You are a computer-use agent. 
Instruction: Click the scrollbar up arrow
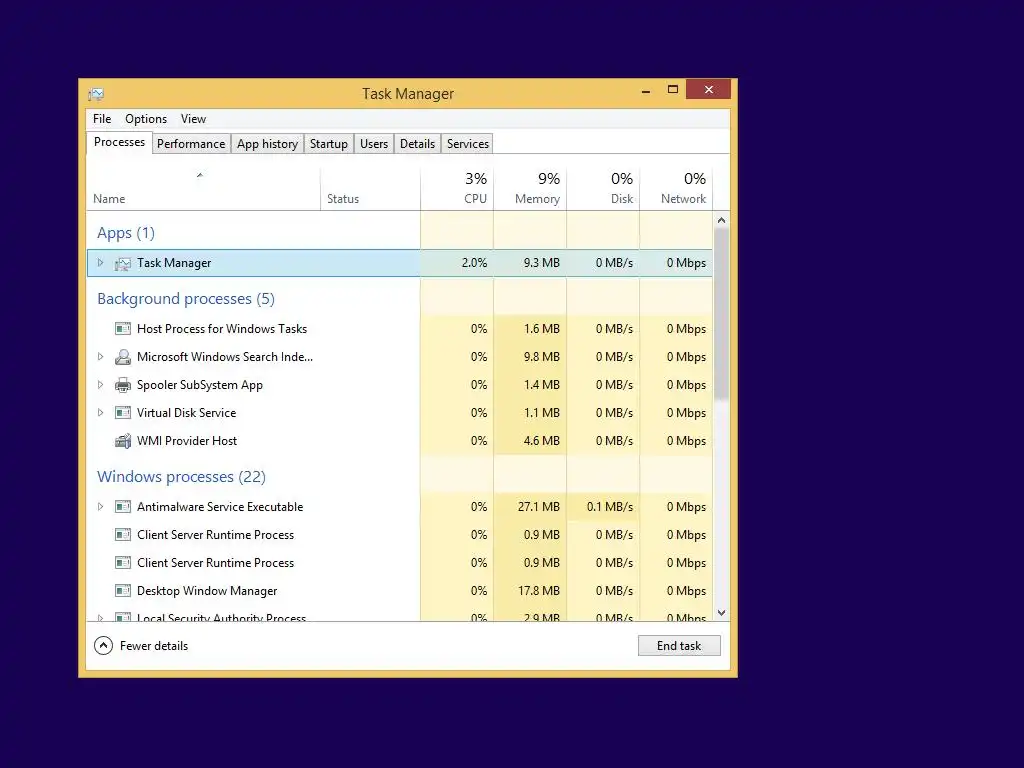pyautogui.click(x=722, y=220)
